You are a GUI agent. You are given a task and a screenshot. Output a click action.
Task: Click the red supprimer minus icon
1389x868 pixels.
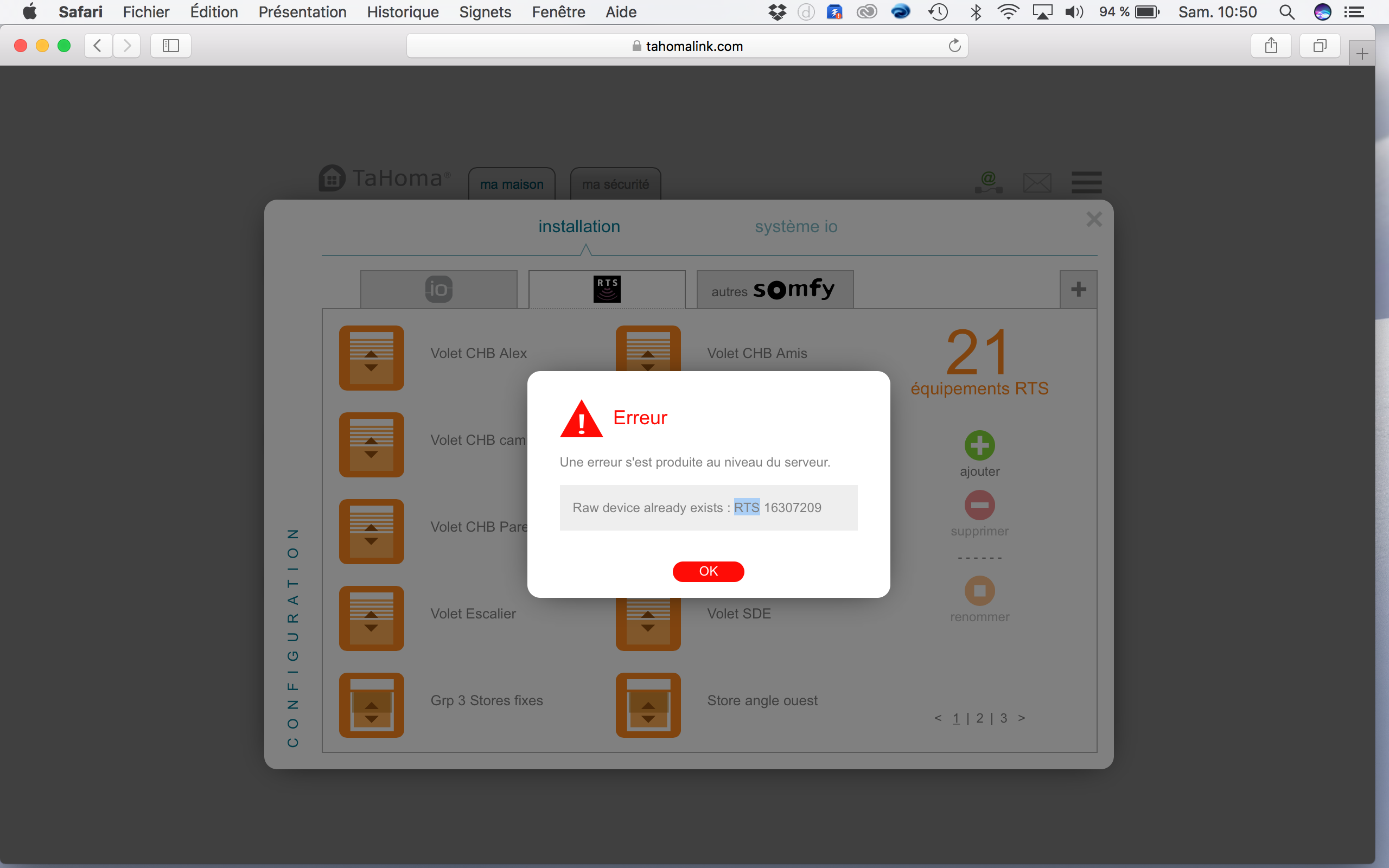[979, 505]
